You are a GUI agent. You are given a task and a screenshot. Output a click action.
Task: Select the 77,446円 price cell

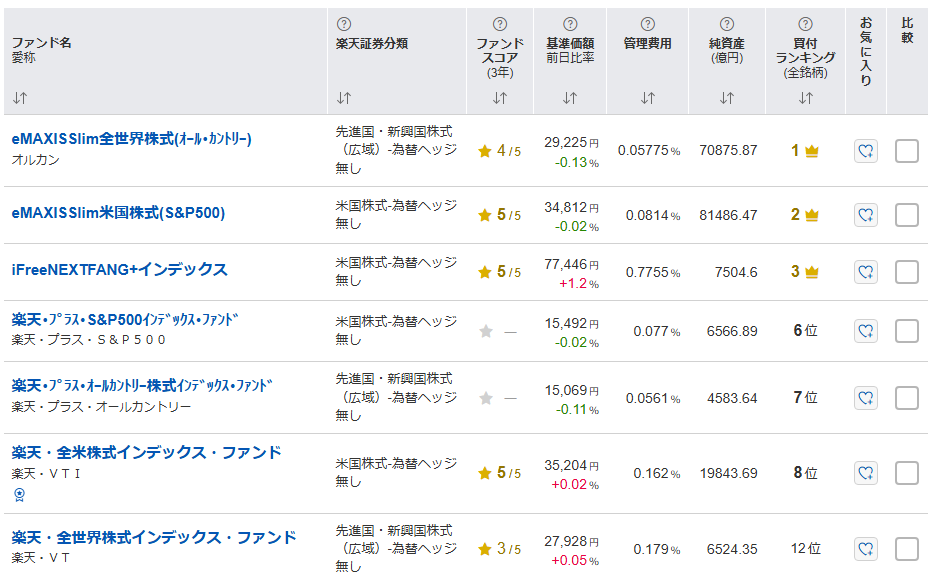[x=571, y=264]
